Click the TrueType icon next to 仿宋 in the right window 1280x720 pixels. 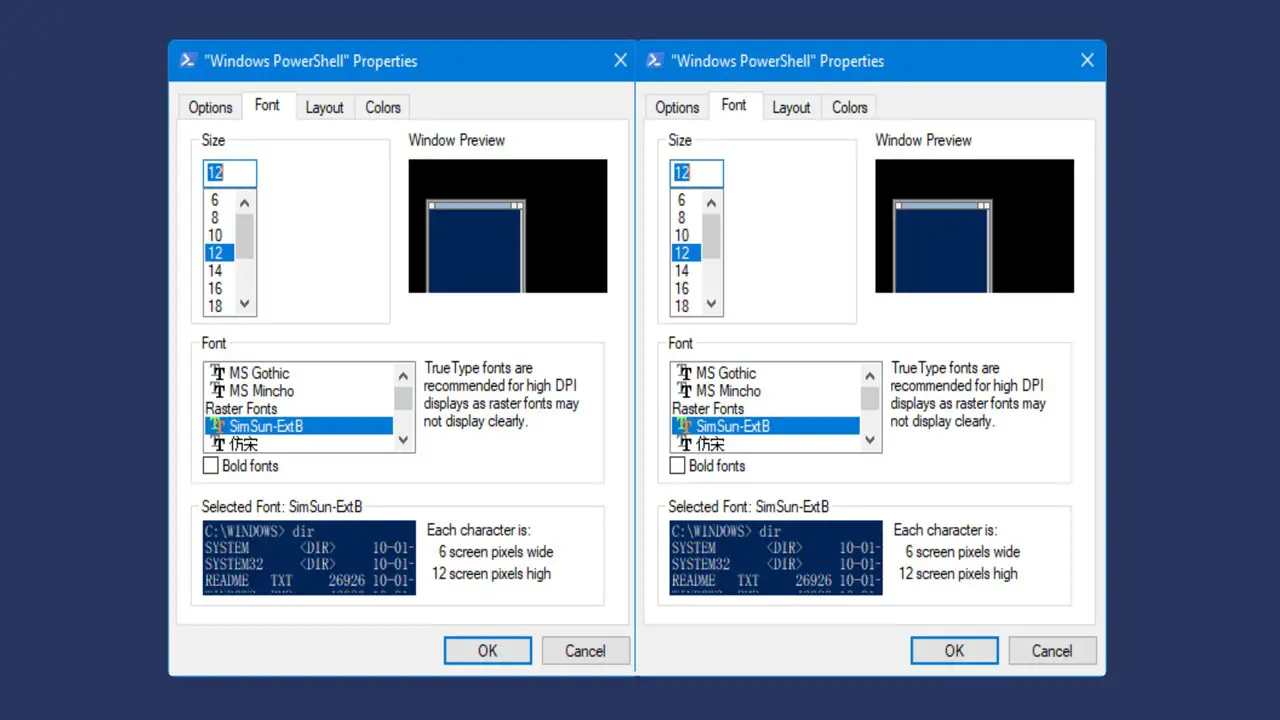[686, 444]
